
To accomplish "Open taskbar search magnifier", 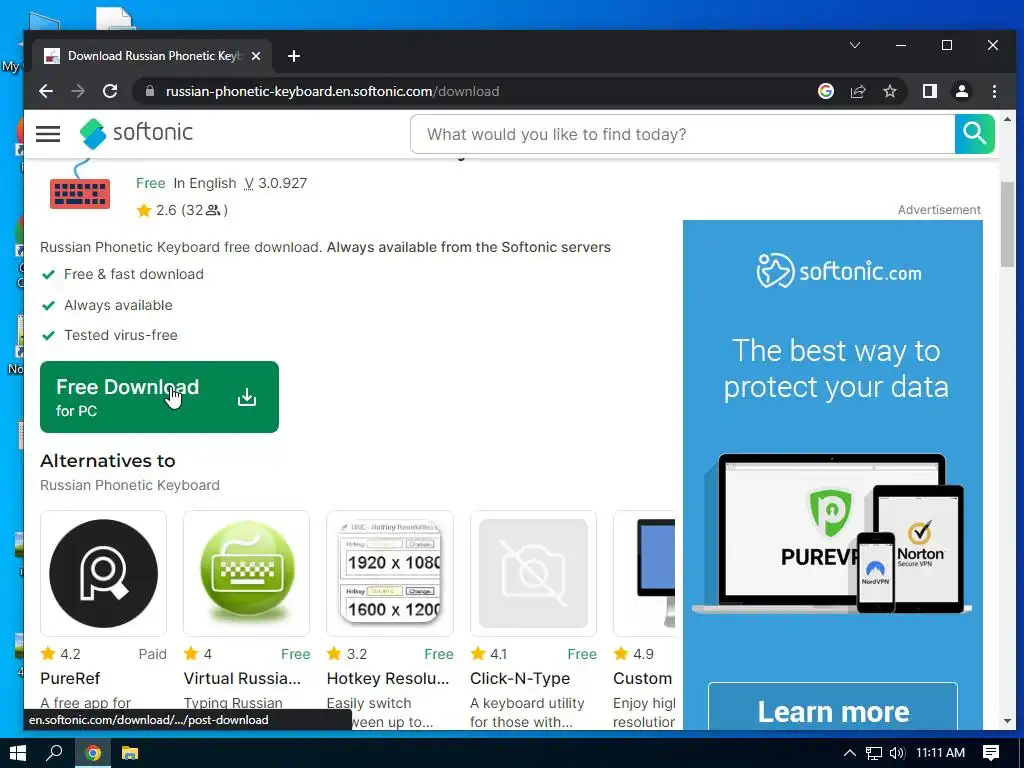I will point(54,753).
